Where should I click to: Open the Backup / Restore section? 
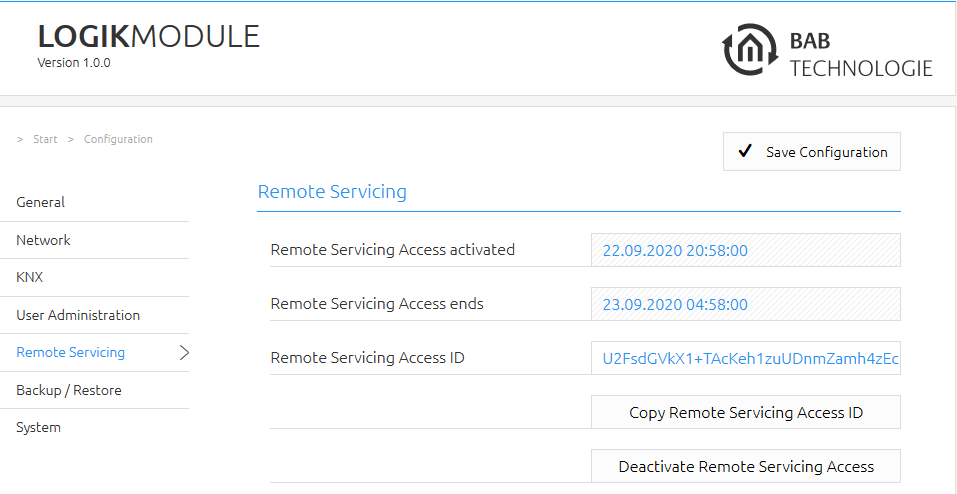69,390
